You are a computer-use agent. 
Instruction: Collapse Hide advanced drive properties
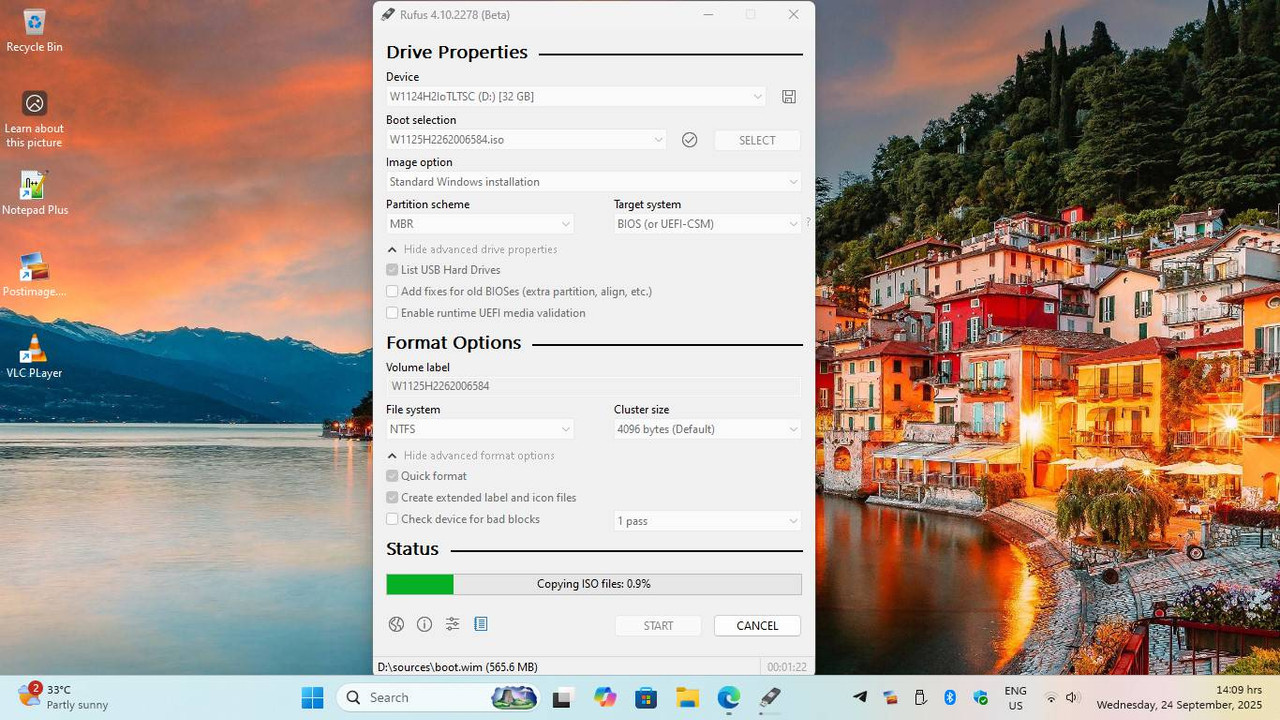tap(472, 250)
